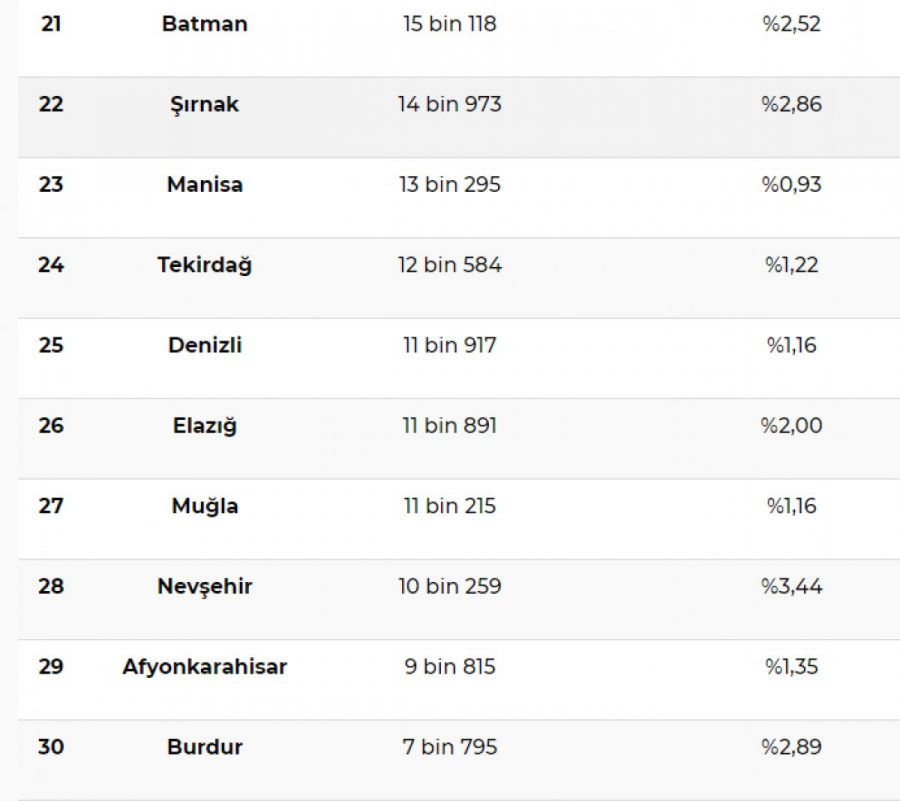Select the 14 bin 973 figure

click(449, 104)
